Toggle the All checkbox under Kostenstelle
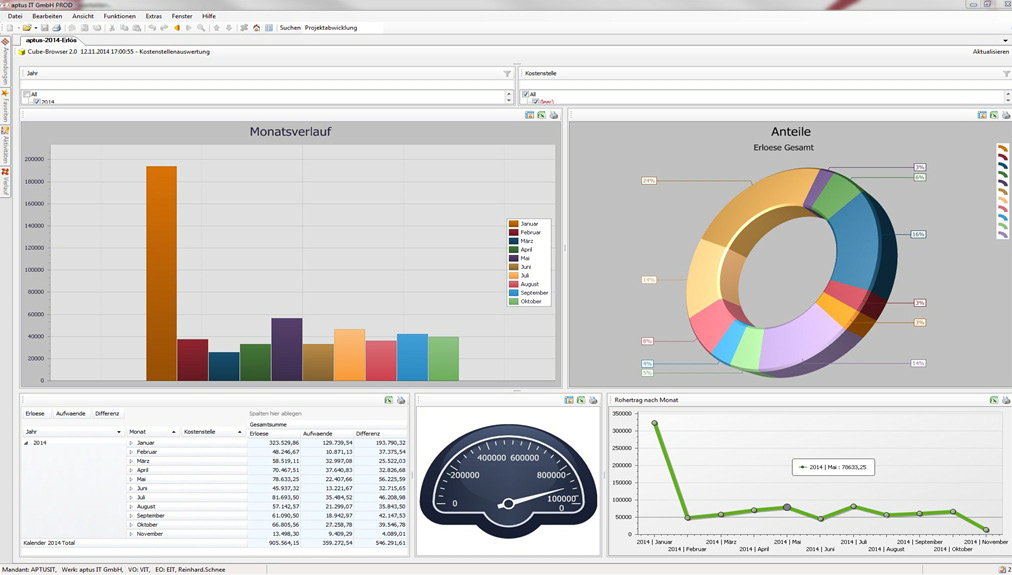1012x575 pixels. coord(526,94)
